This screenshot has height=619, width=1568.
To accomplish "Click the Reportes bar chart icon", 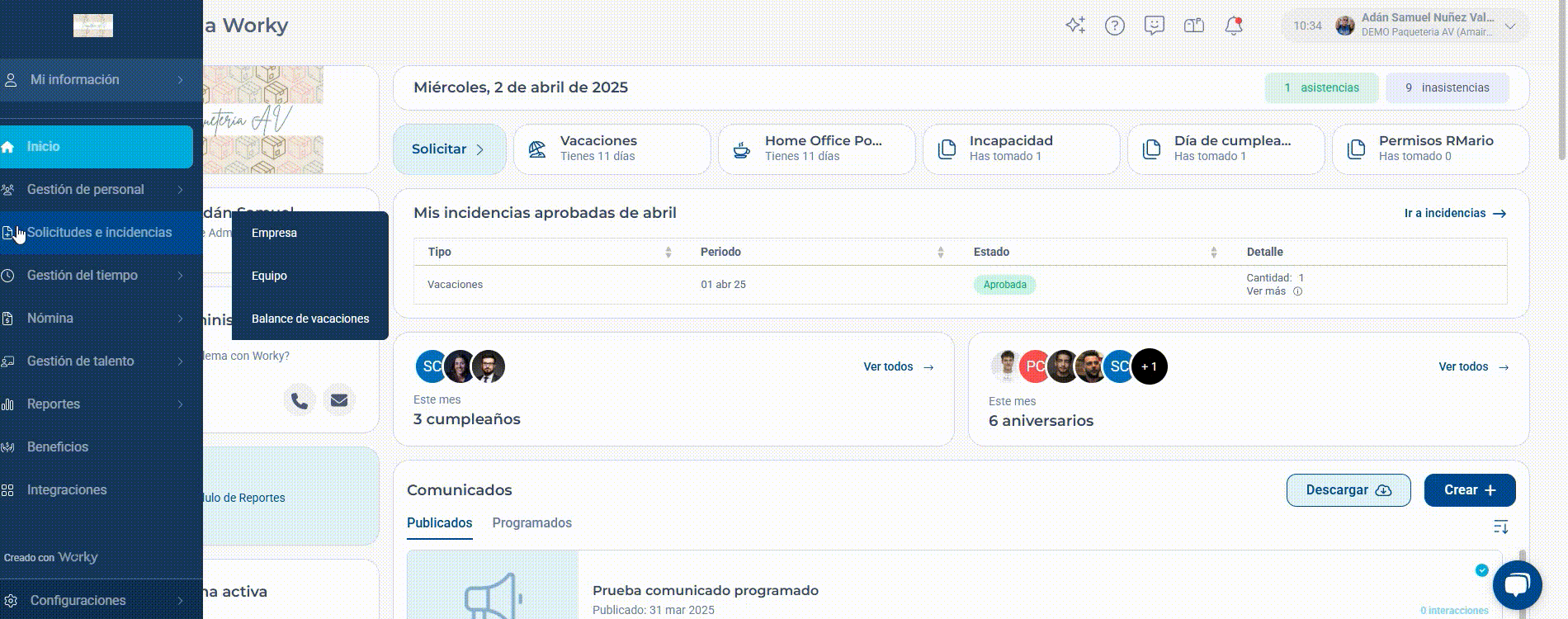I will (7, 404).
